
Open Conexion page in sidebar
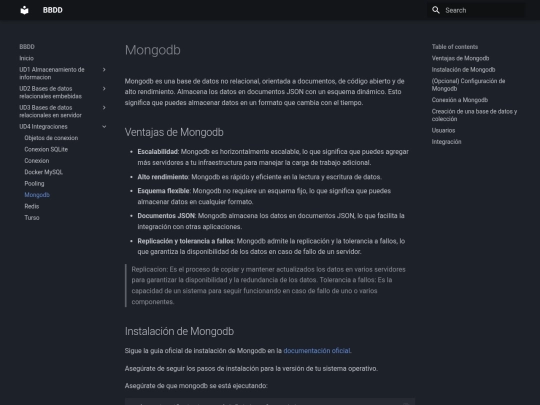pyautogui.click(x=37, y=161)
